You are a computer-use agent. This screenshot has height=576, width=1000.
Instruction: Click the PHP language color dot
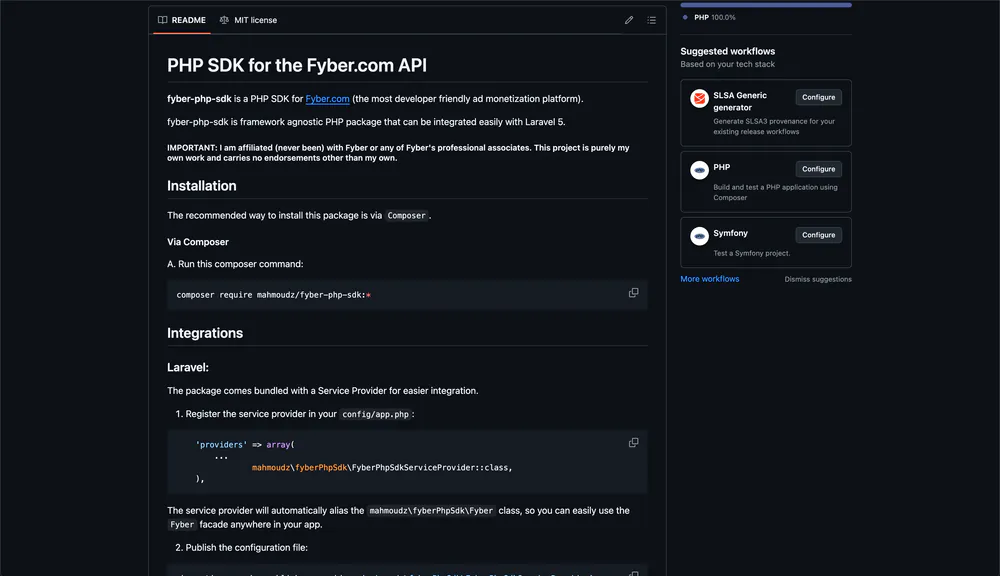(x=686, y=16)
